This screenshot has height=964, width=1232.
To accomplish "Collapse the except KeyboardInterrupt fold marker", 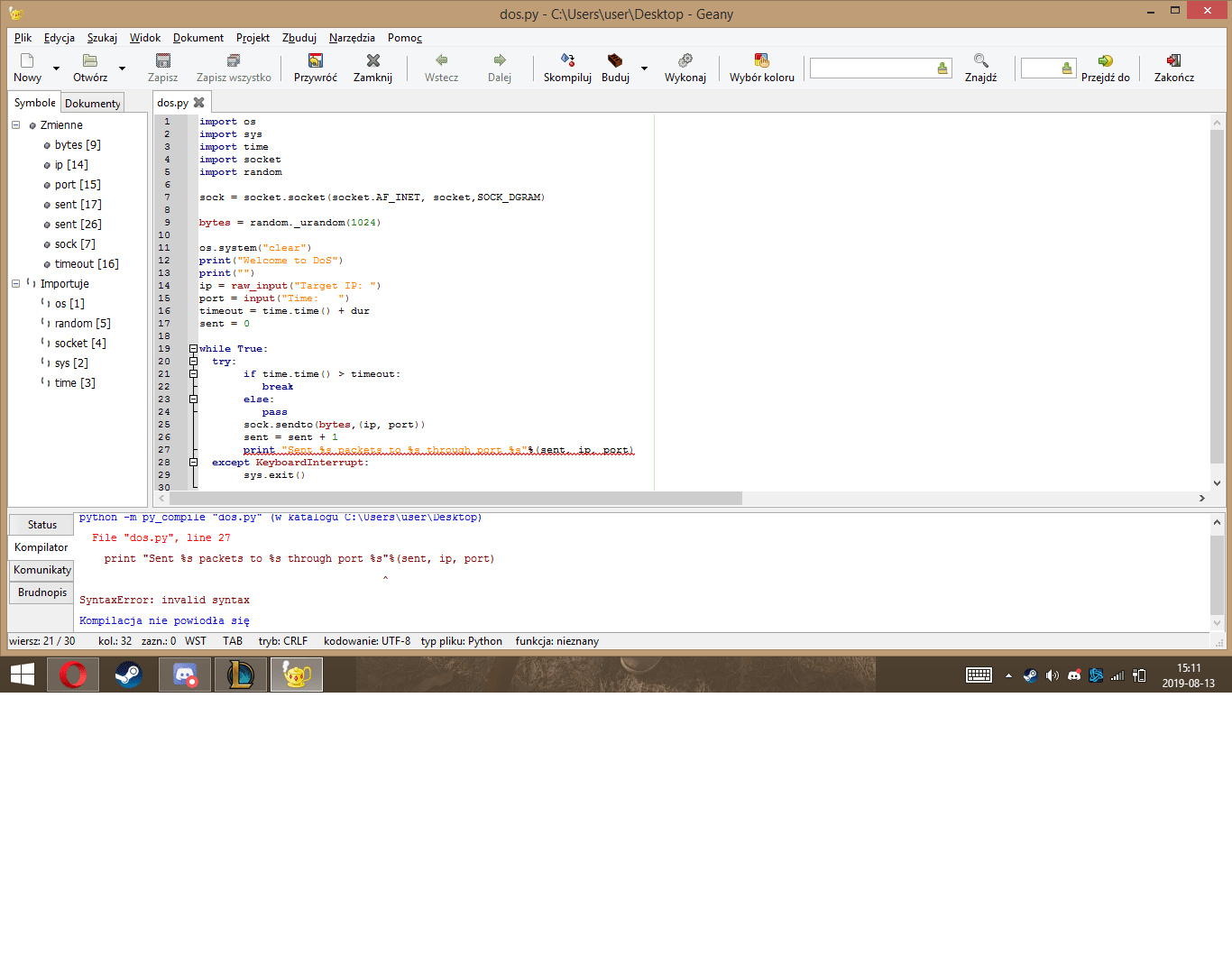I will point(193,463).
